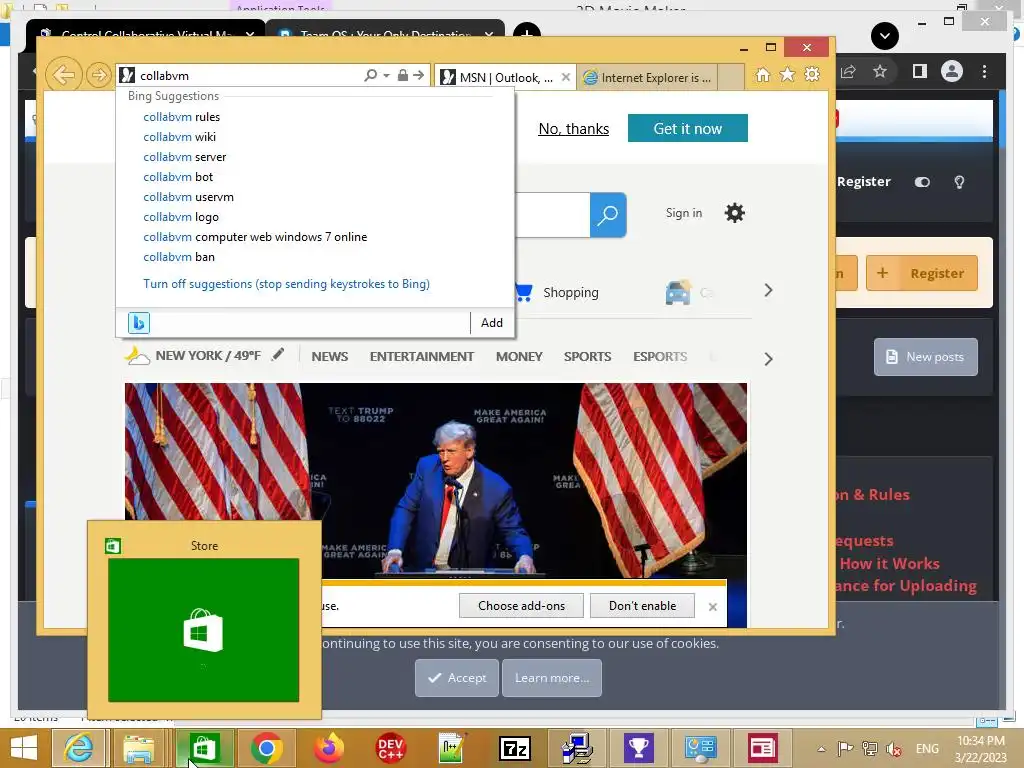1024x768 pixels.
Task: Click the Internet Explorer forward arrow
Action: [x=98, y=76]
